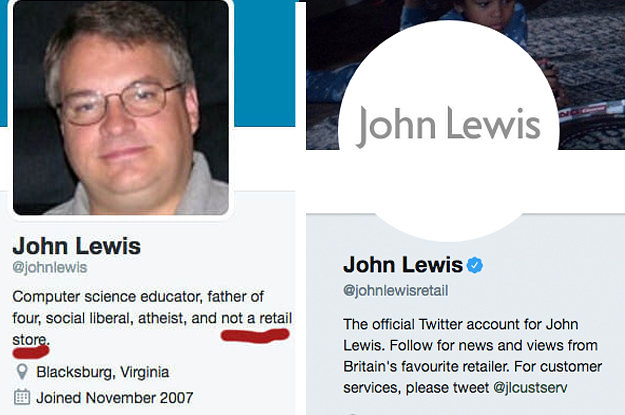Screen dimensions: 625x415
Task: Click the bold John Lewis name, left profile
Action: (x=77, y=246)
